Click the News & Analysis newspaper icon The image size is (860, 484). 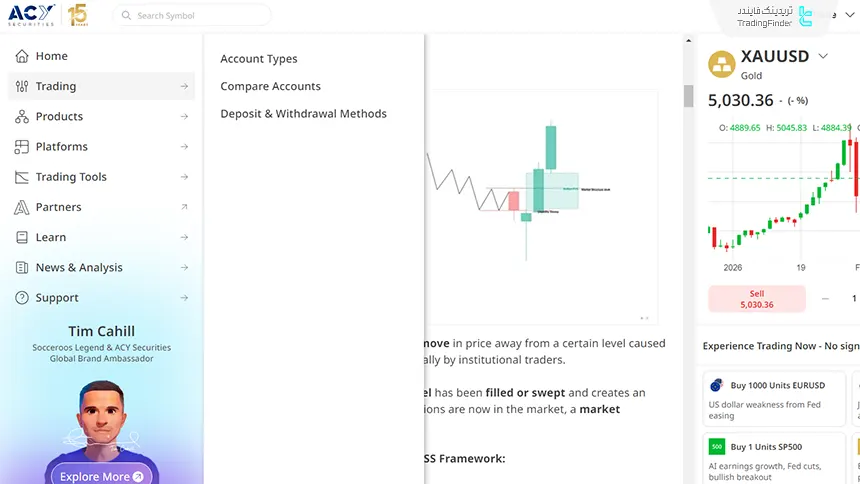[21, 268]
